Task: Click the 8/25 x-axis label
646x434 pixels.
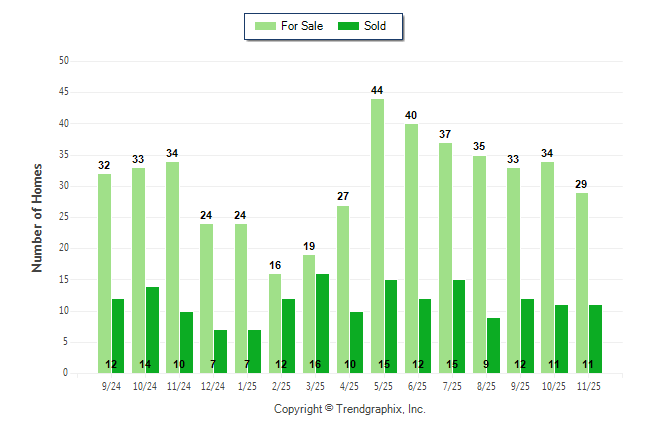Action: coord(486,385)
